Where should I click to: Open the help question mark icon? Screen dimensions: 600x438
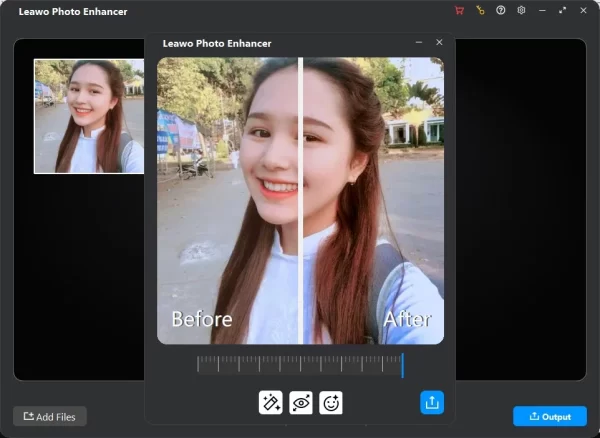point(500,10)
